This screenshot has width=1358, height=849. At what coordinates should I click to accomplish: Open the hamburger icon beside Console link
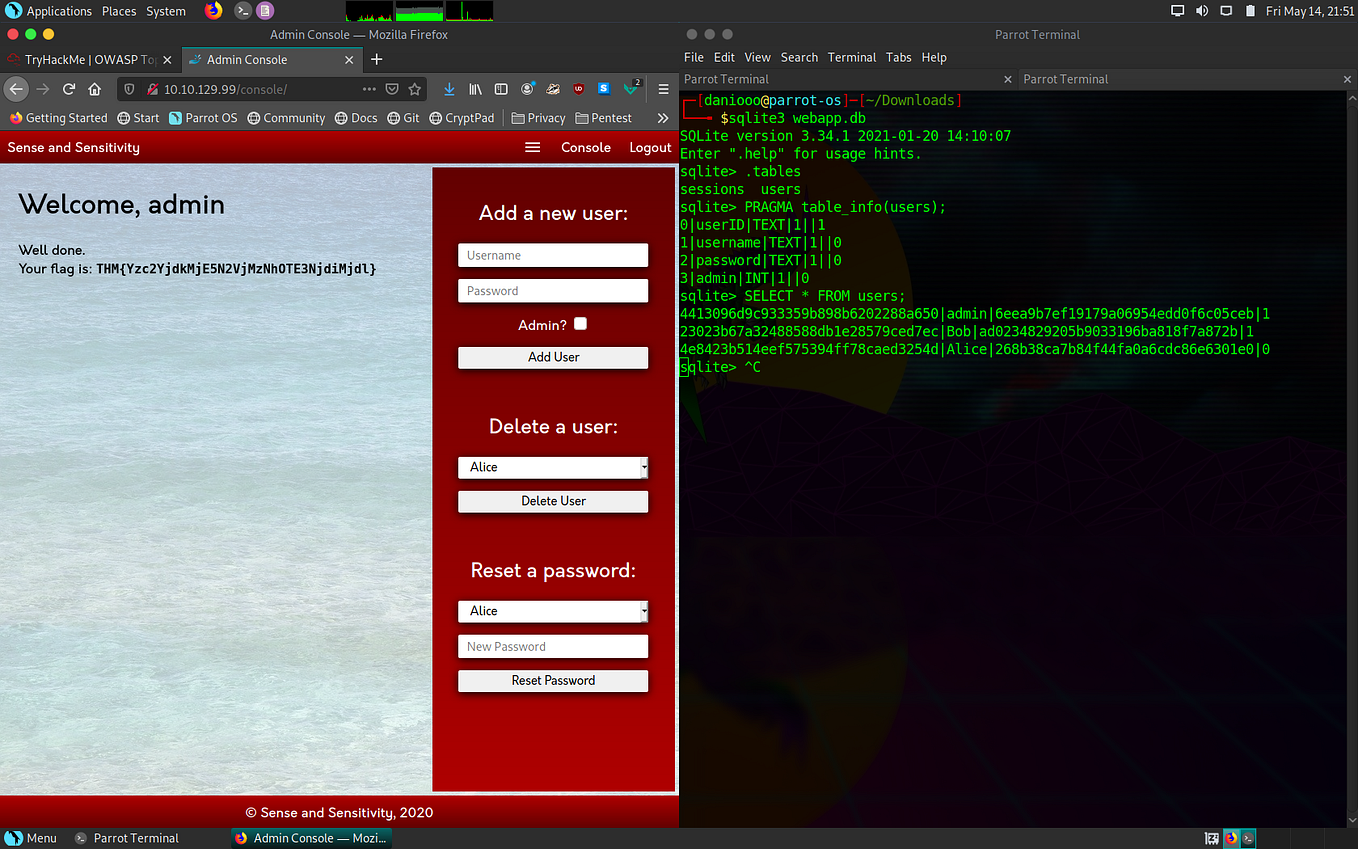pos(533,147)
